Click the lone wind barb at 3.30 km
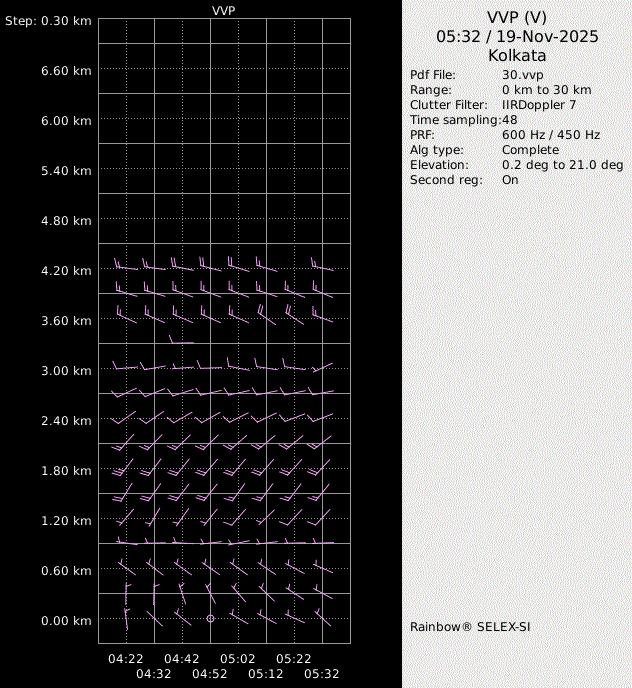Screen dimensions: 632x688 [x=181, y=342]
